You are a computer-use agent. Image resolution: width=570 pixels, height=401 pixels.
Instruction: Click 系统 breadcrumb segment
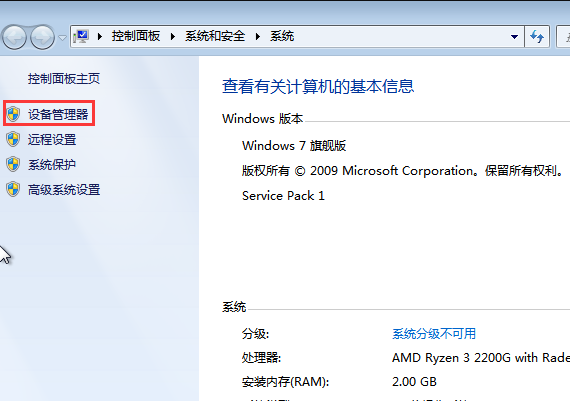tap(282, 36)
